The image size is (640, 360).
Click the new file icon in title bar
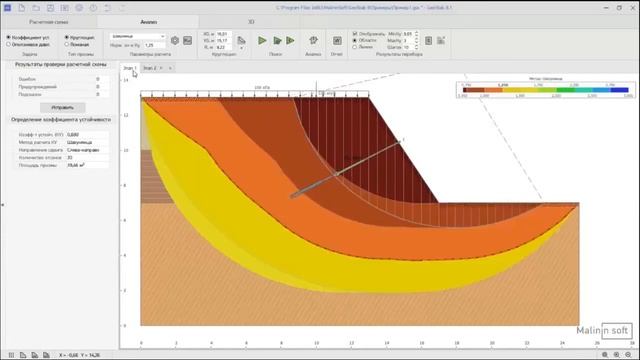[22, 8]
